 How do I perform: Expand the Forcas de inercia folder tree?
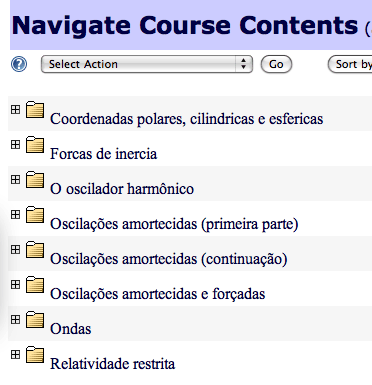15,144
